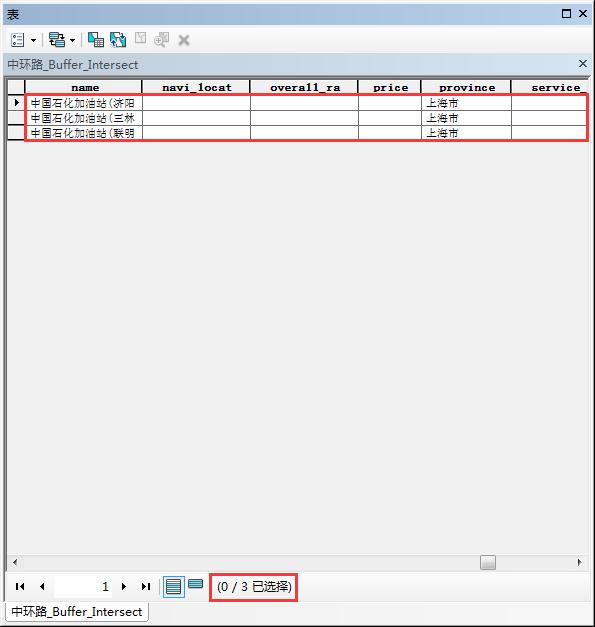Screen dimensions: 595x627
Task: Go to the first record
Action: pyautogui.click(x=20, y=587)
